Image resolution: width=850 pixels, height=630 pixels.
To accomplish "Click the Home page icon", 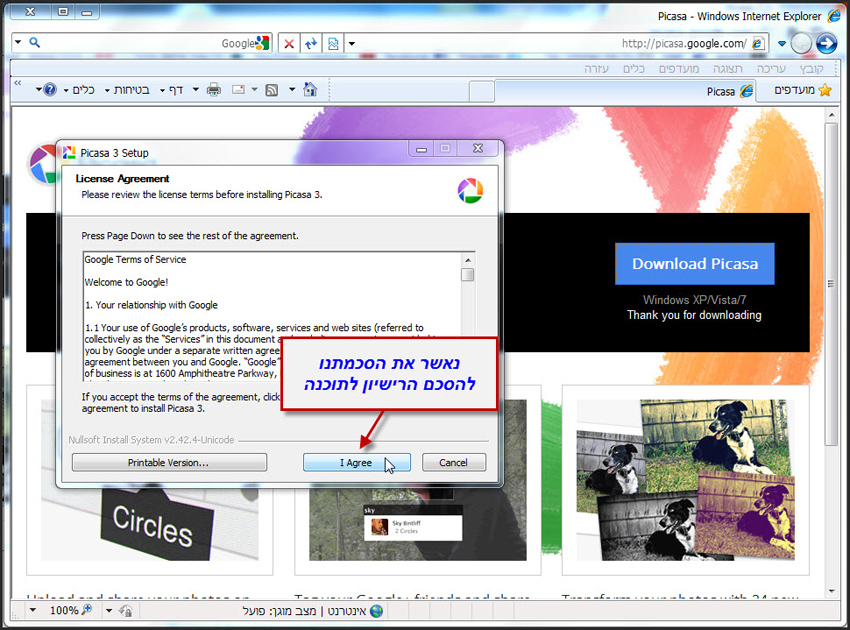I will [x=310, y=89].
